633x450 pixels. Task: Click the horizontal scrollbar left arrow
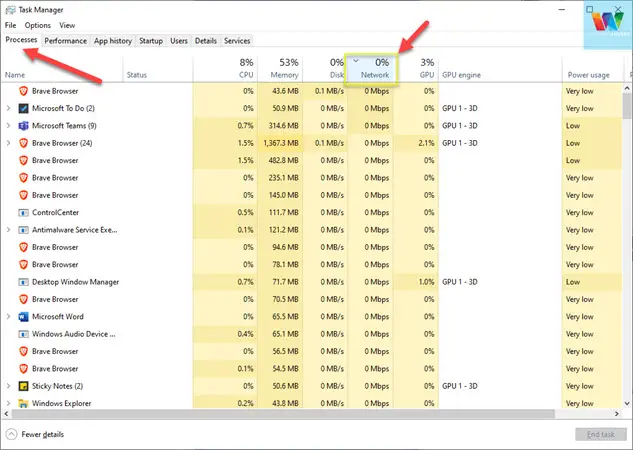pyautogui.click(x=6, y=414)
